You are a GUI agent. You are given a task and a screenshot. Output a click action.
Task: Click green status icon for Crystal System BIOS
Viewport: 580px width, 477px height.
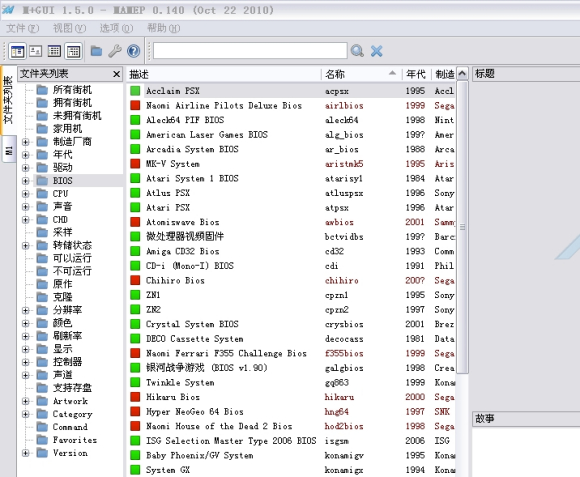pyautogui.click(x=135, y=324)
